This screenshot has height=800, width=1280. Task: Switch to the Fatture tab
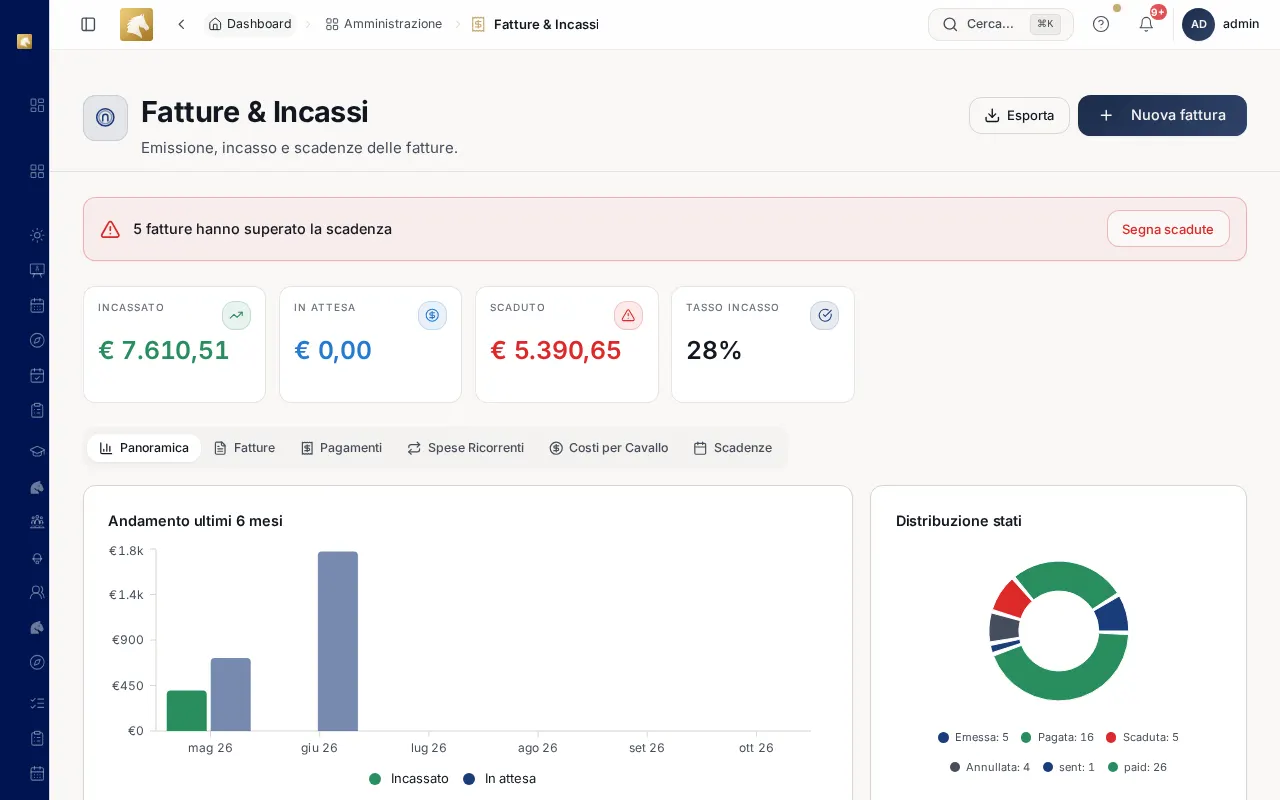[244, 448]
